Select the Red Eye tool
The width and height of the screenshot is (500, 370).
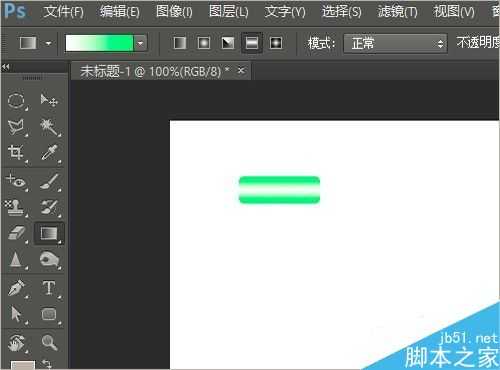16,181
